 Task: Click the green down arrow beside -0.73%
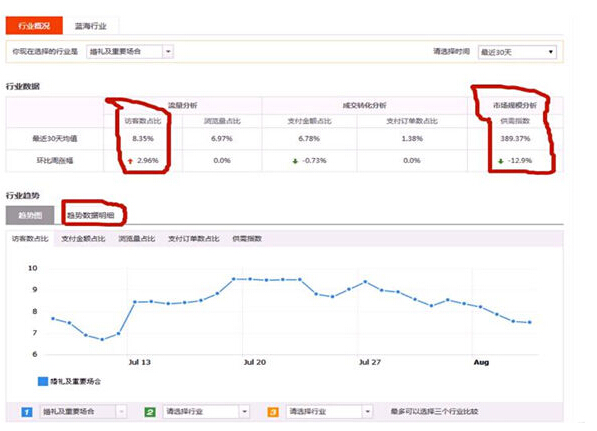[x=295, y=161]
